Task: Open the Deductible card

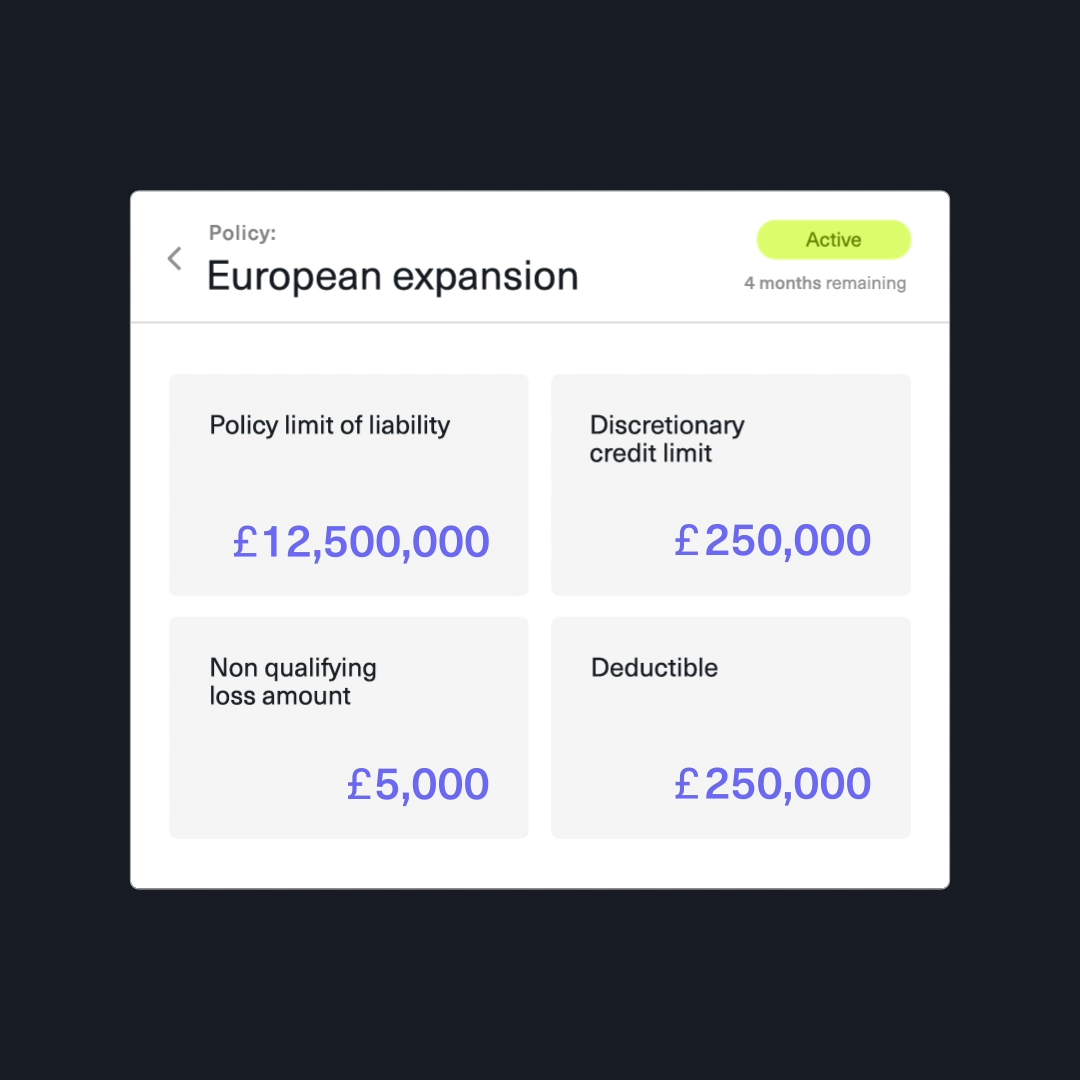Action: [x=730, y=727]
